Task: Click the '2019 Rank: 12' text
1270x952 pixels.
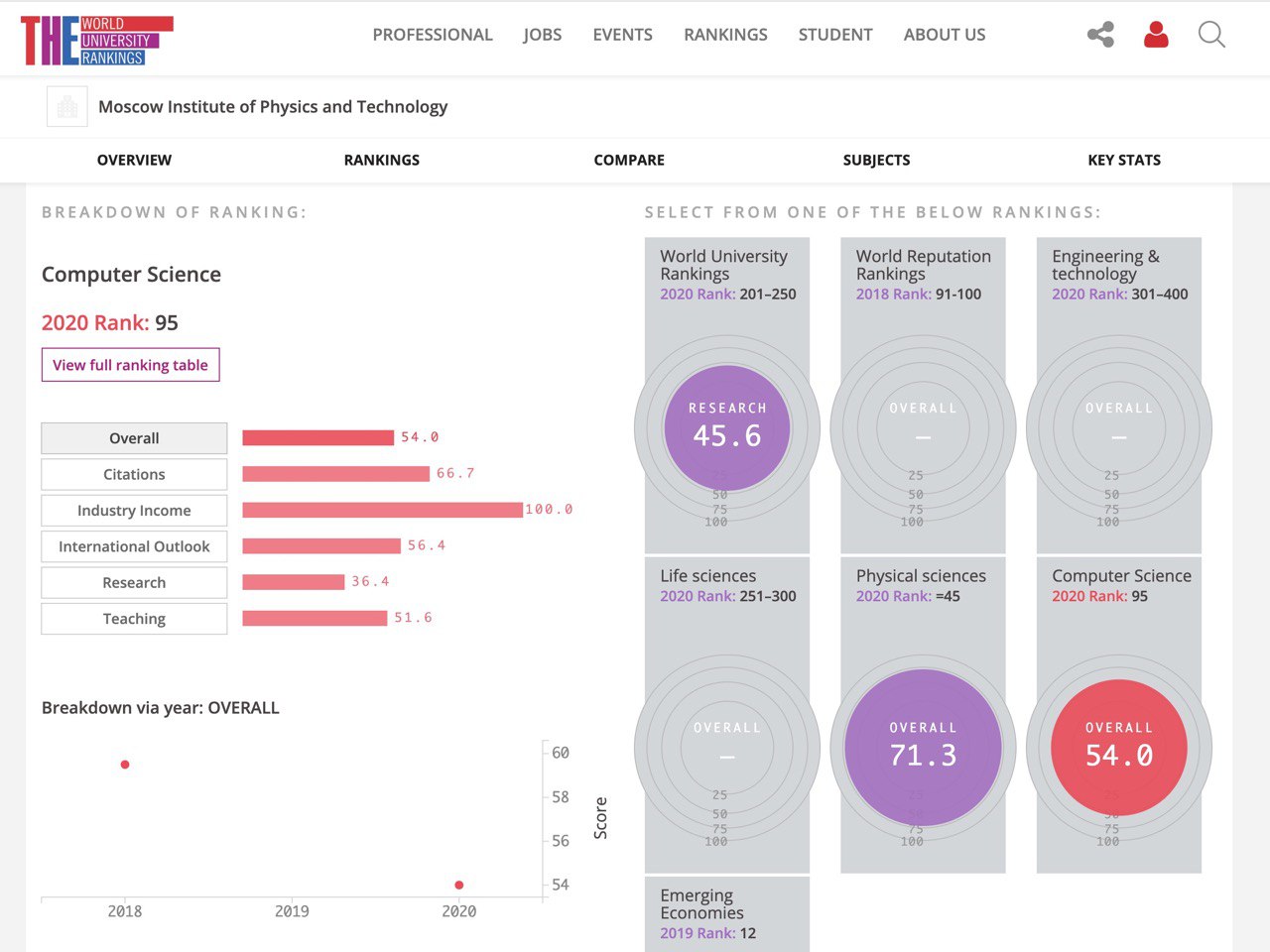Action: coord(708,933)
